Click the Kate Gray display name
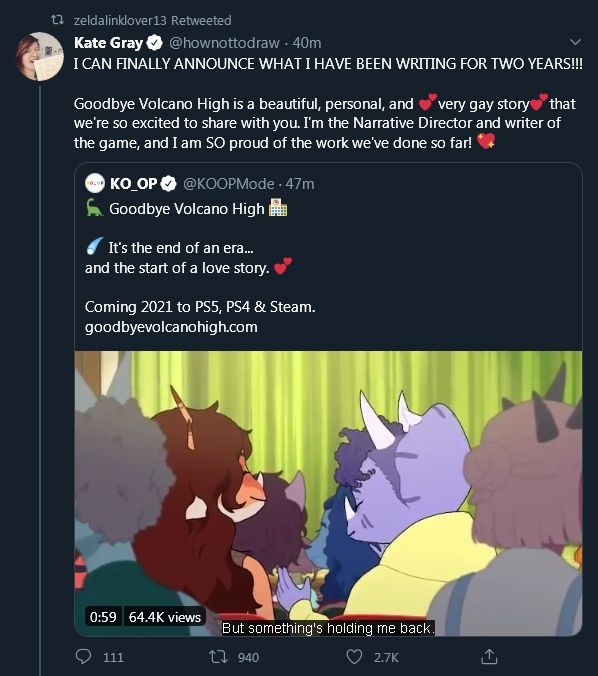This screenshot has height=676, width=598. point(108,43)
